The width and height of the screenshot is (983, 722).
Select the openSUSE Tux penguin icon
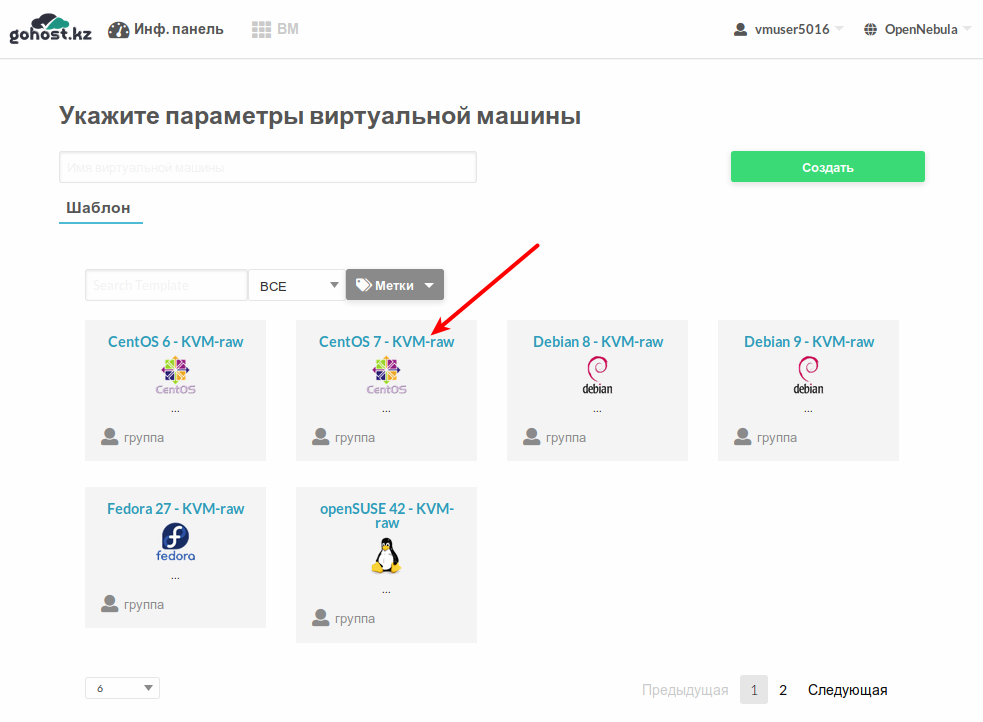coord(386,557)
